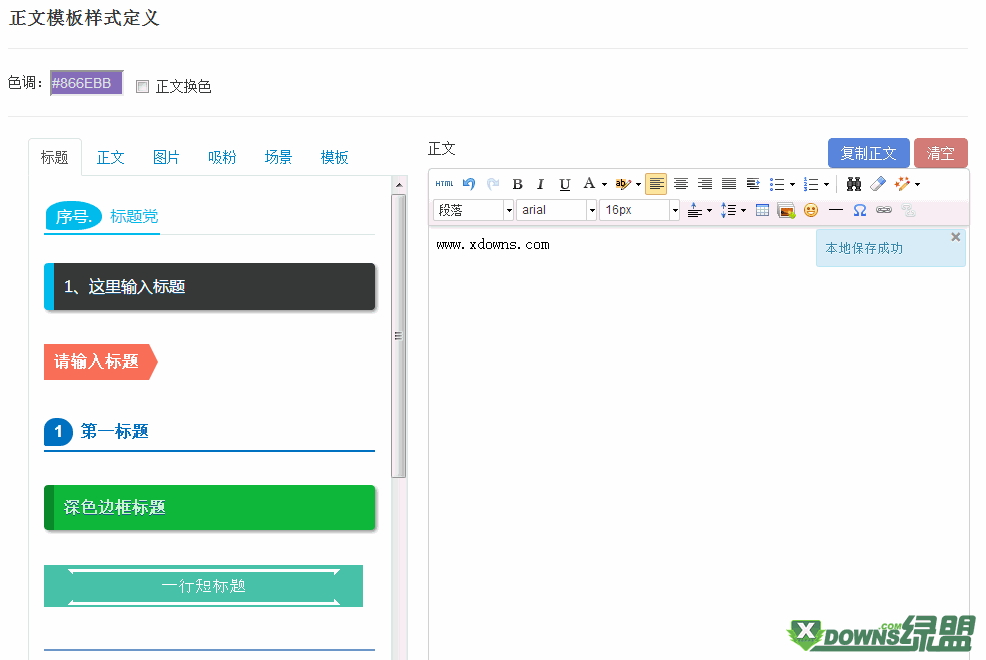The height and width of the screenshot is (660, 986).
Task: Switch to the 吸粉 tab
Action: 223,157
